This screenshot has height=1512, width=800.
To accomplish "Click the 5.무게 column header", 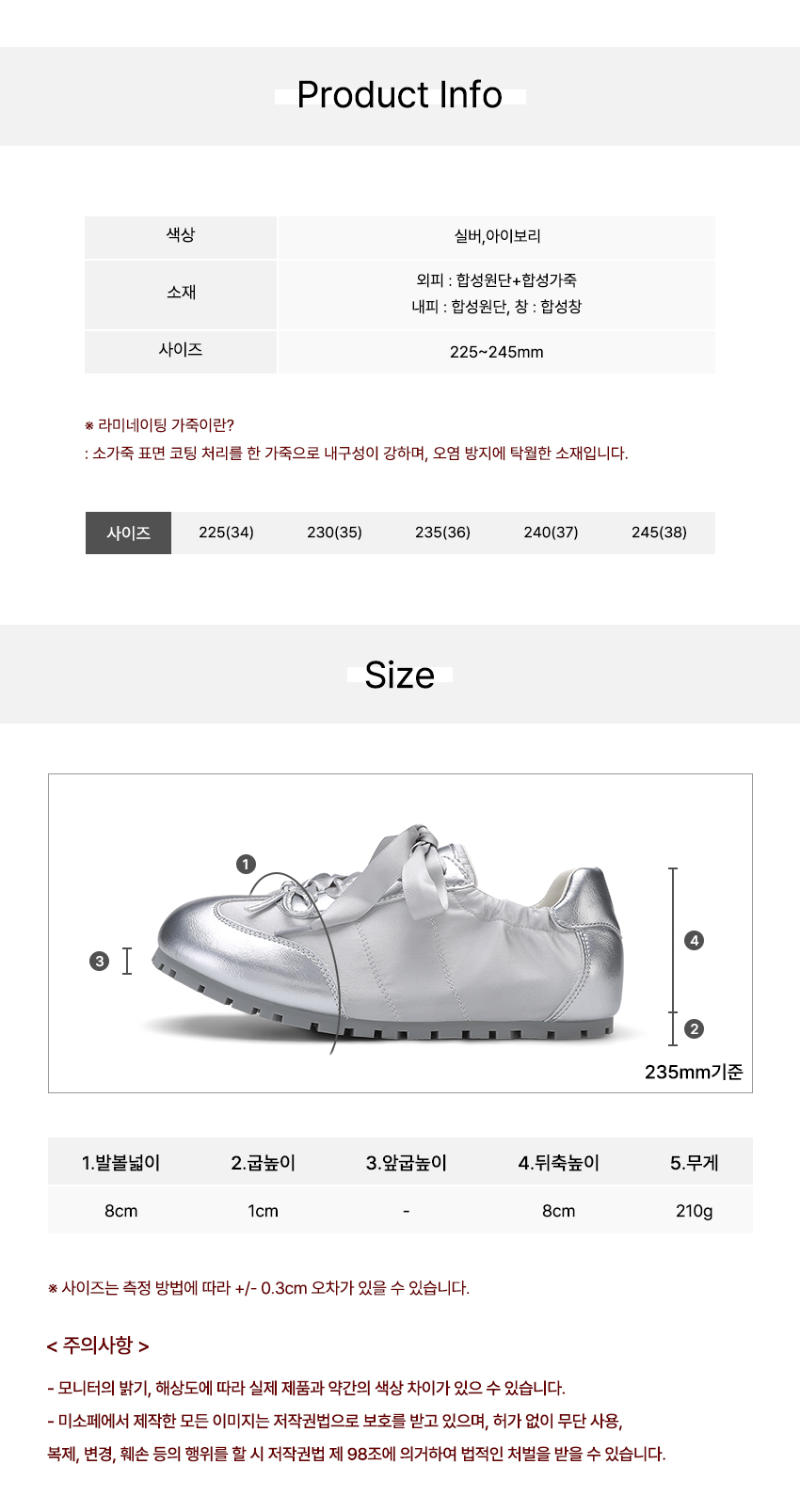I will click(694, 1163).
